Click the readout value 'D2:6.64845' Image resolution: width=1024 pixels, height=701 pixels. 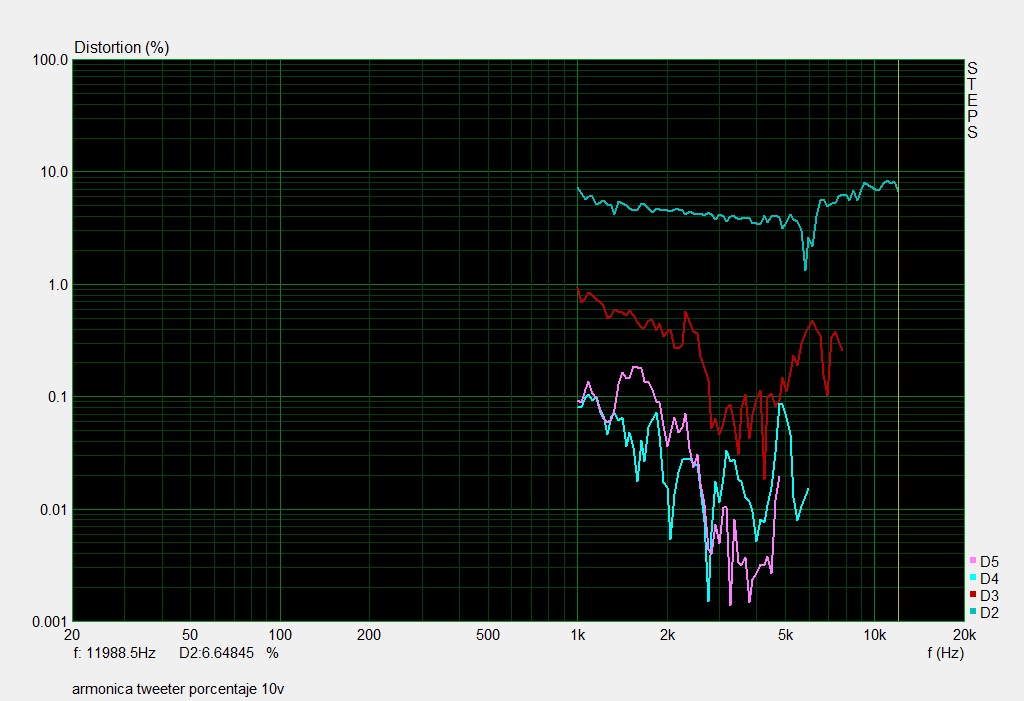pos(216,653)
